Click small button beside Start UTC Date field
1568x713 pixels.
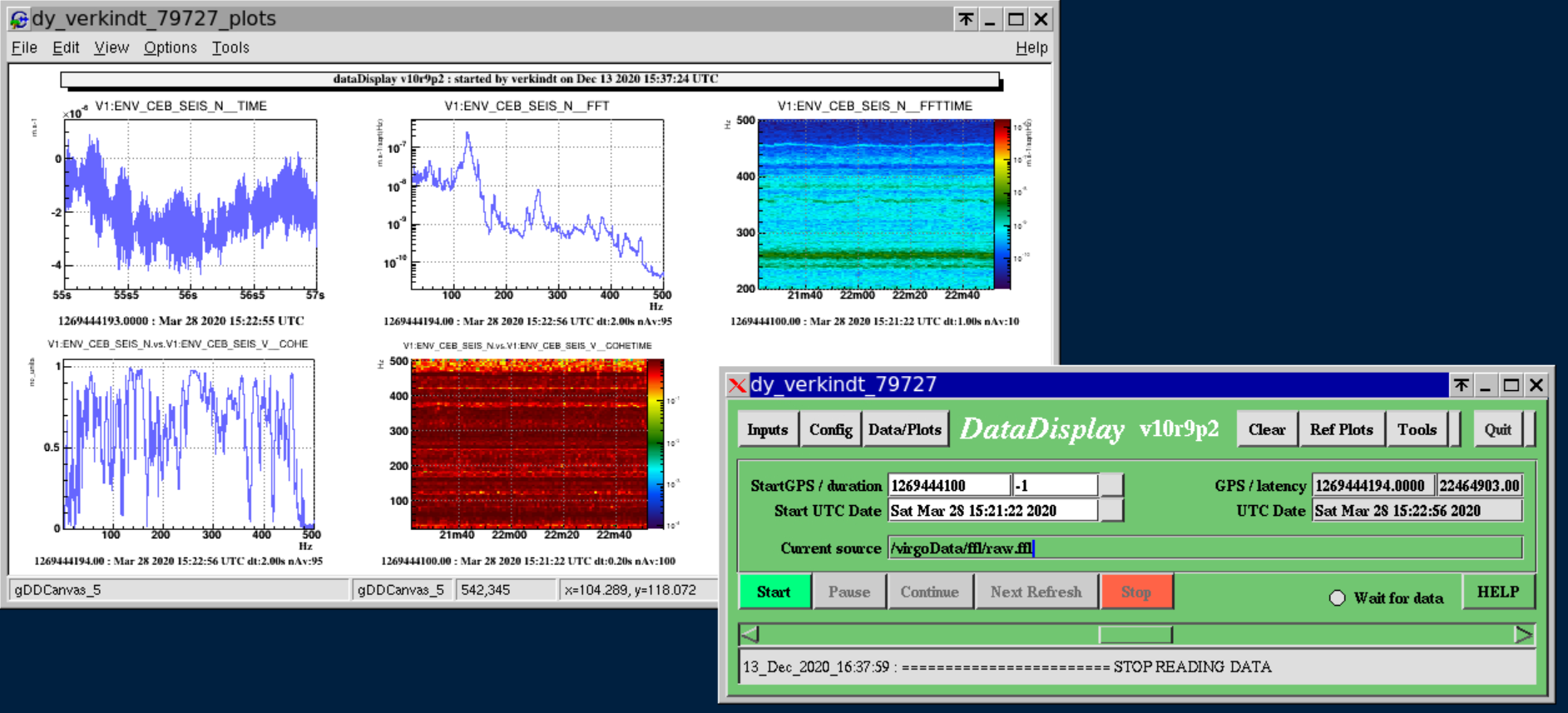pyautogui.click(x=1111, y=510)
